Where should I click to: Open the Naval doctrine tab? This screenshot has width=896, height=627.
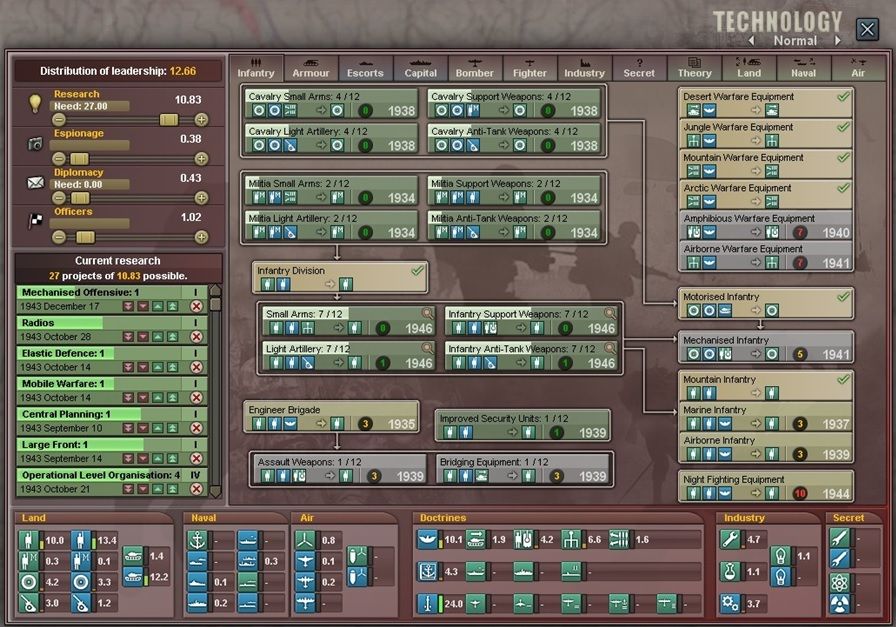pyautogui.click(x=803, y=68)
